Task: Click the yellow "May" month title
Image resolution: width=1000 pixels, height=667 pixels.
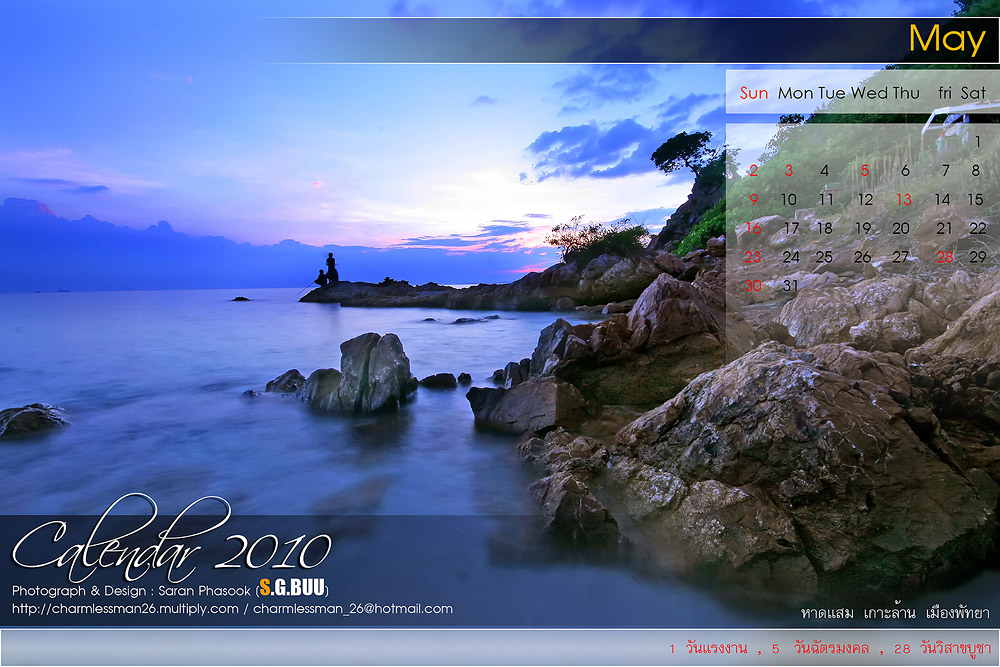Action: point(947,40)
